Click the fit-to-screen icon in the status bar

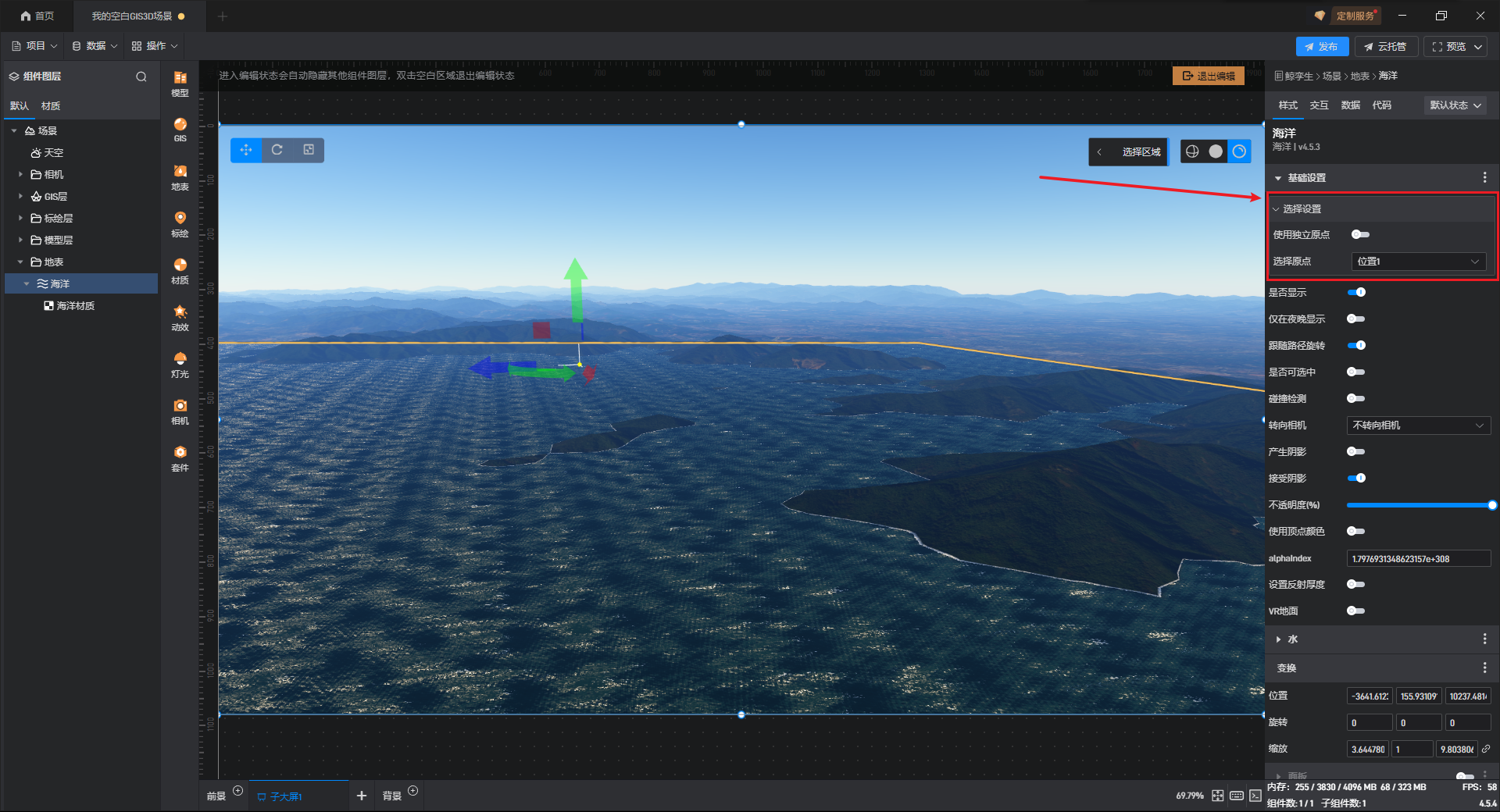click(1218, 796)
